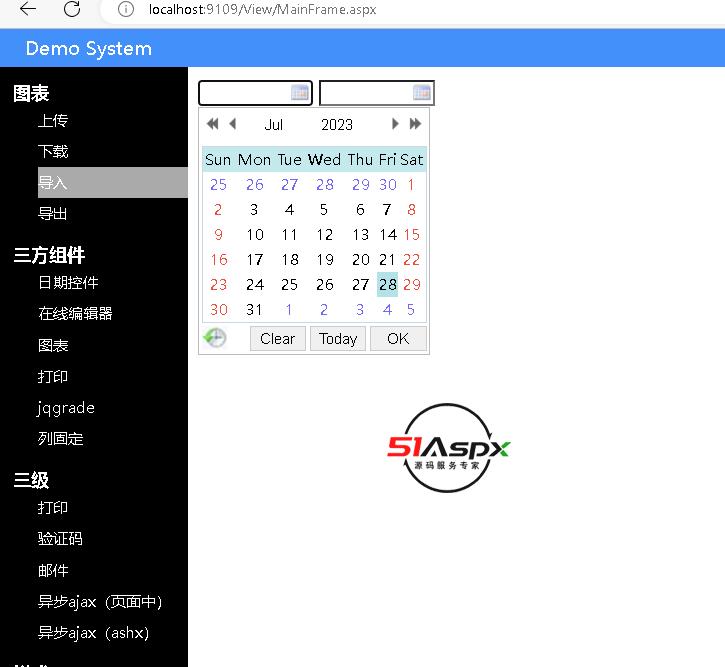The width and height of the screenshot is (725, 667).
Task: Open 列固定 menu item
Action: [61, 438]
